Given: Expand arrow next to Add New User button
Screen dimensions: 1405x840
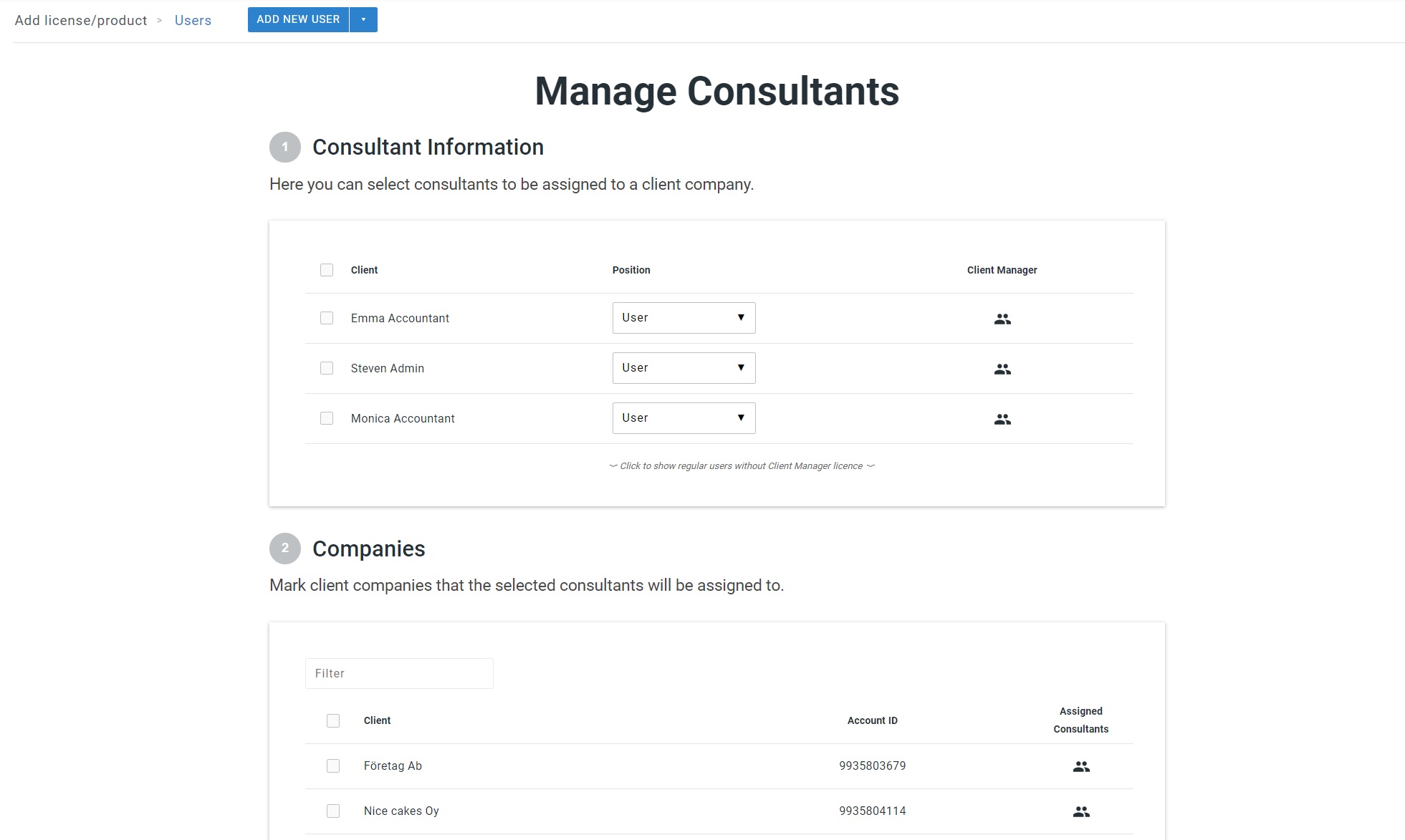Looking at the screenshot, I should coord(363,20).
